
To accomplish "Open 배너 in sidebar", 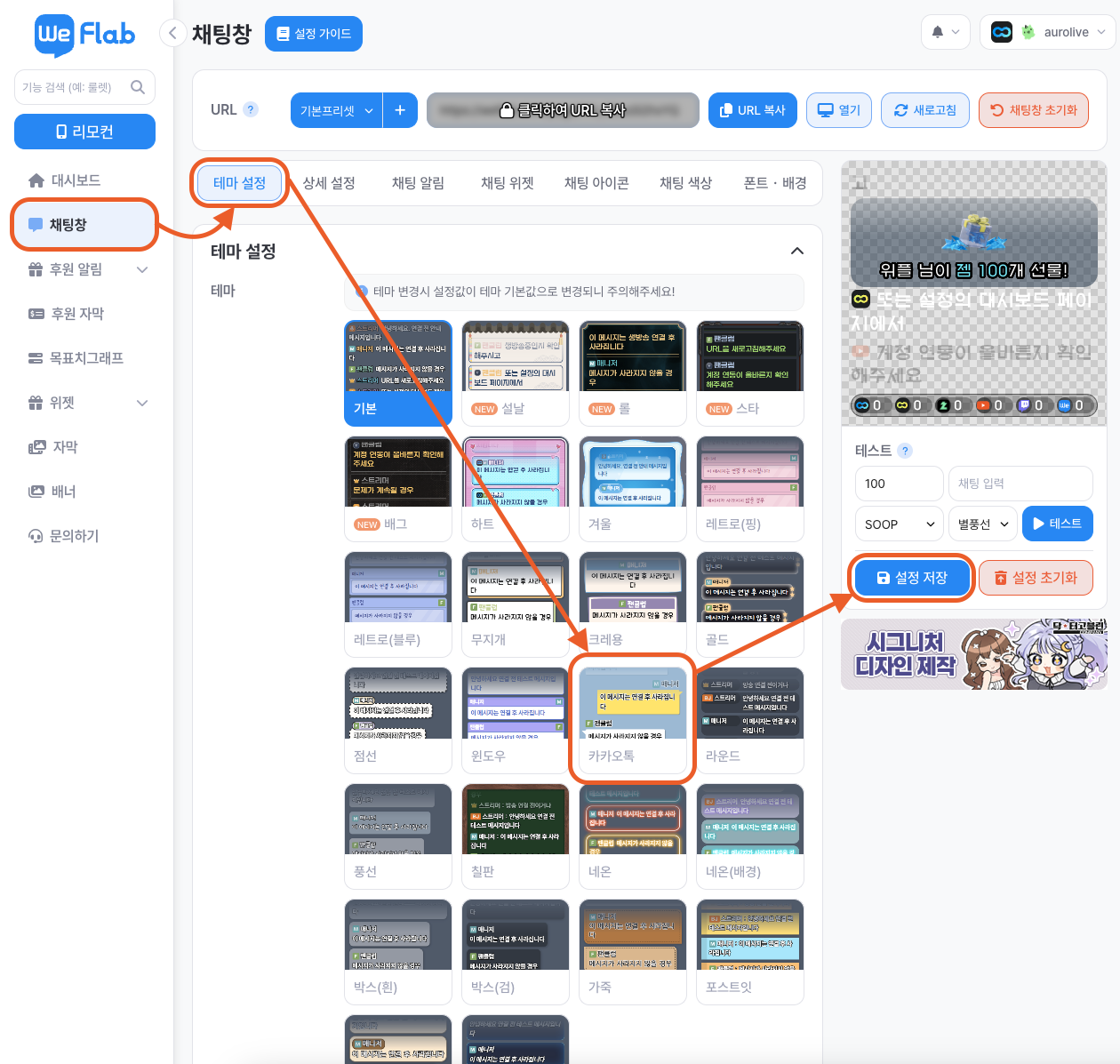I will point(84,492).
